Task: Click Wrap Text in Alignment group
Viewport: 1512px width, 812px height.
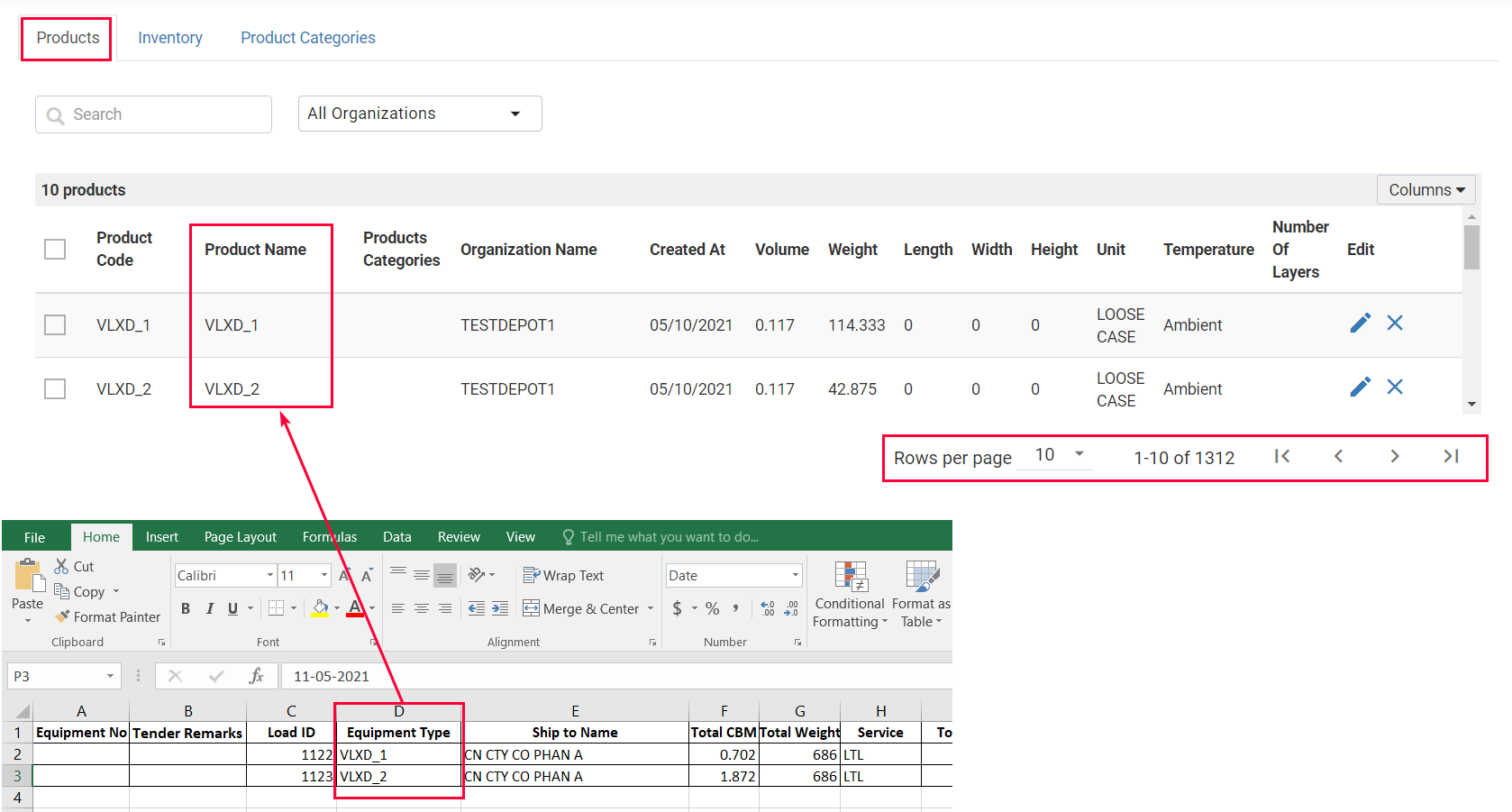Action: (564, 575)
